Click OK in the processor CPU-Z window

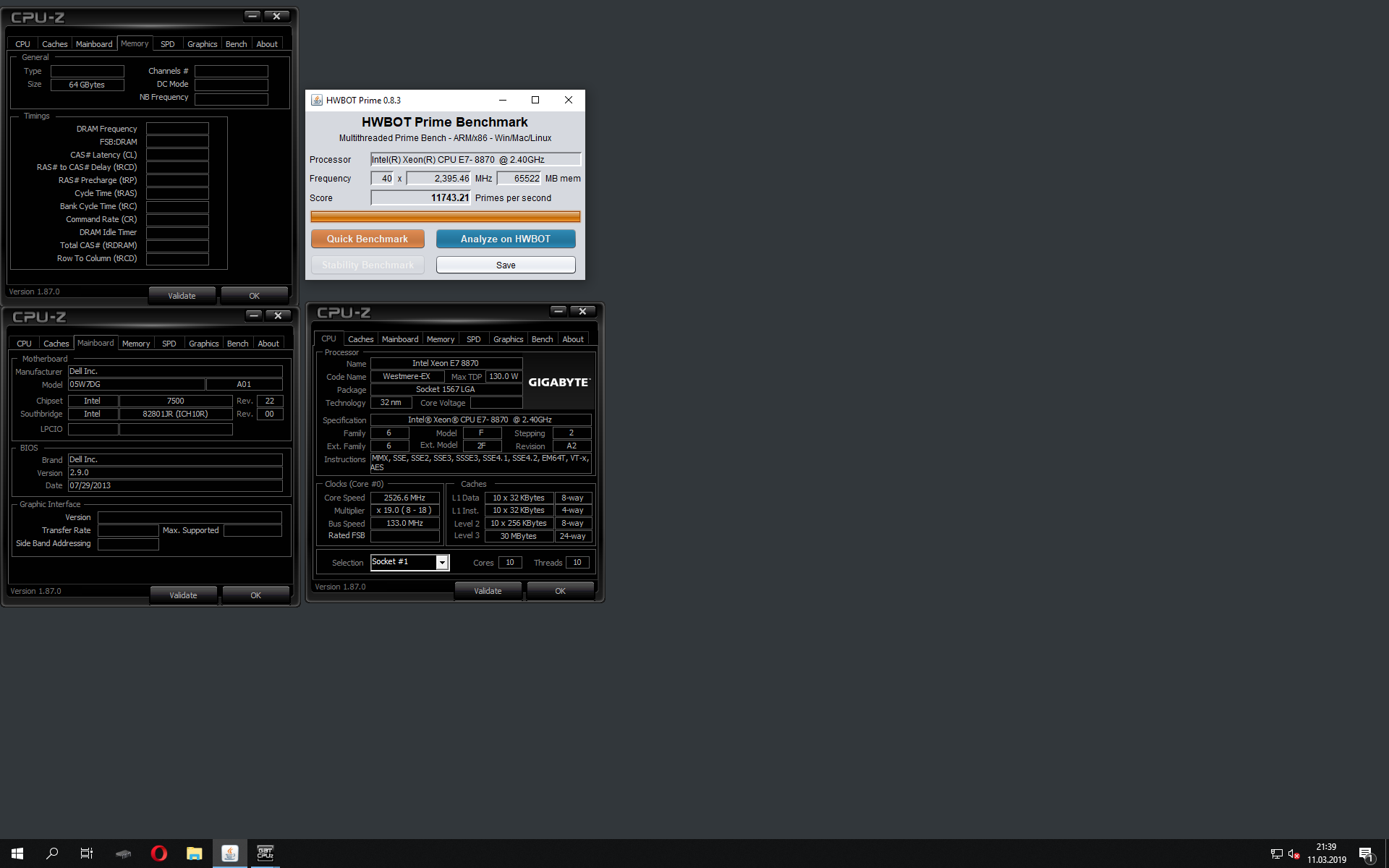point(561,591)
